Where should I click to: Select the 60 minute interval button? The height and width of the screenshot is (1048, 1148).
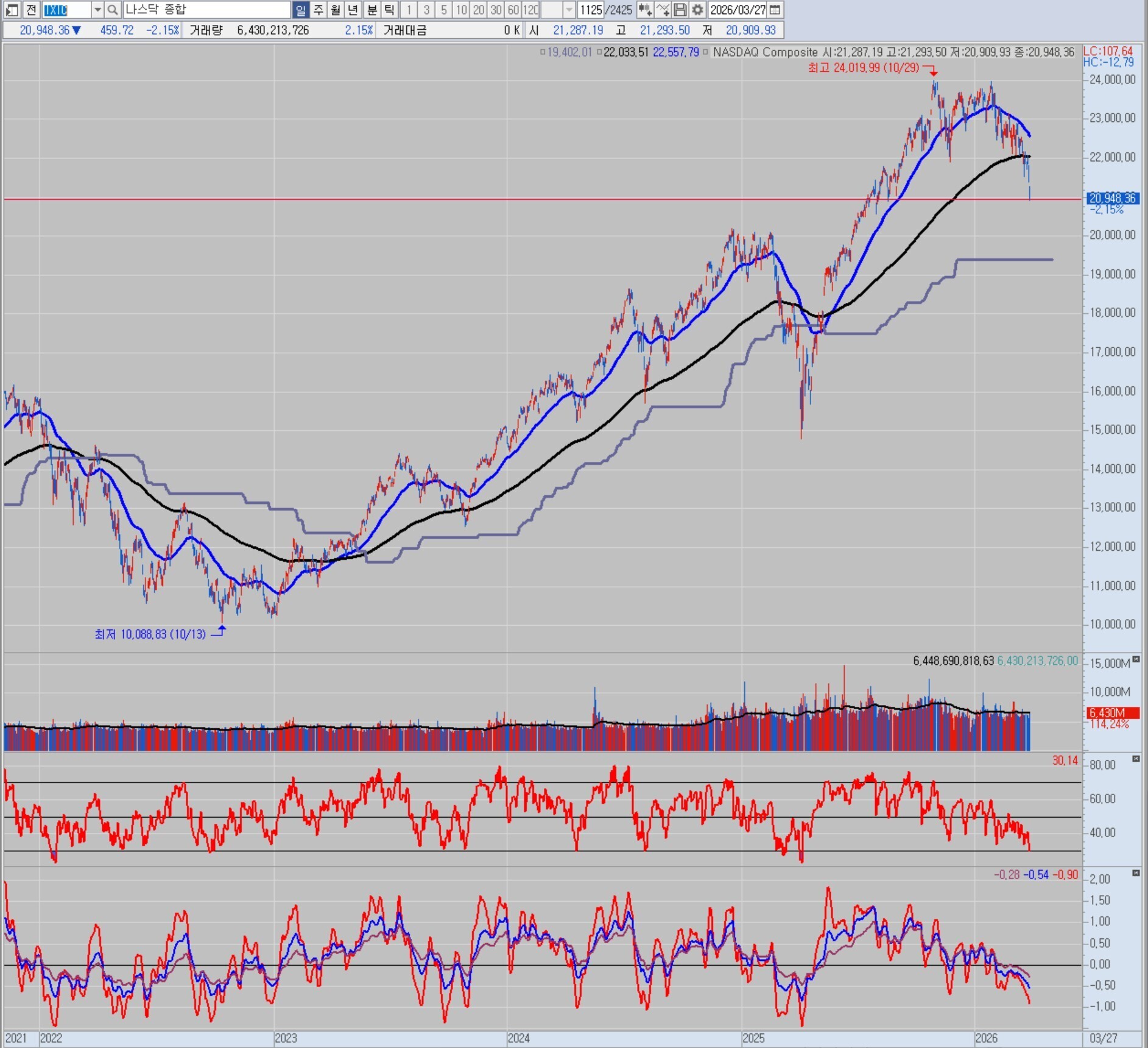513,10
